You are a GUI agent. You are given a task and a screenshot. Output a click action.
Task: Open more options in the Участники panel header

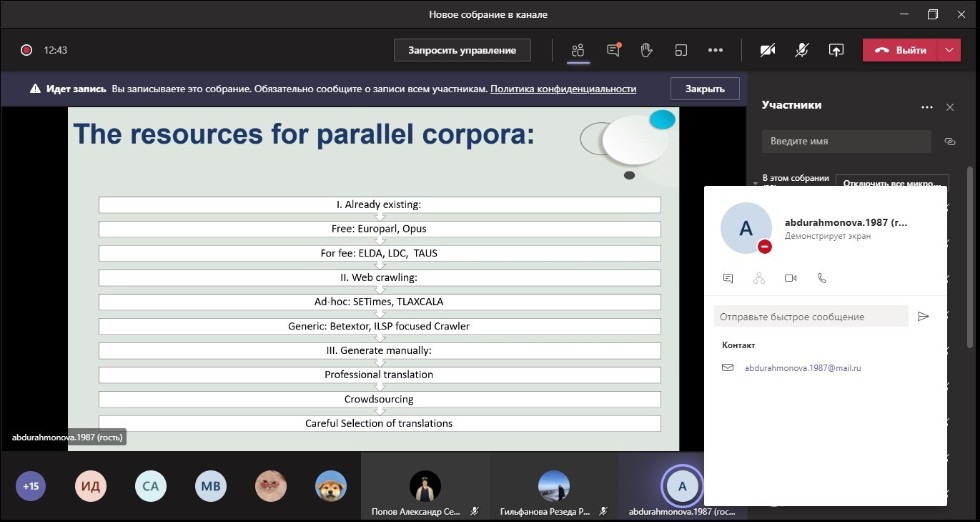pyautogui.click(x=927, y=107)
